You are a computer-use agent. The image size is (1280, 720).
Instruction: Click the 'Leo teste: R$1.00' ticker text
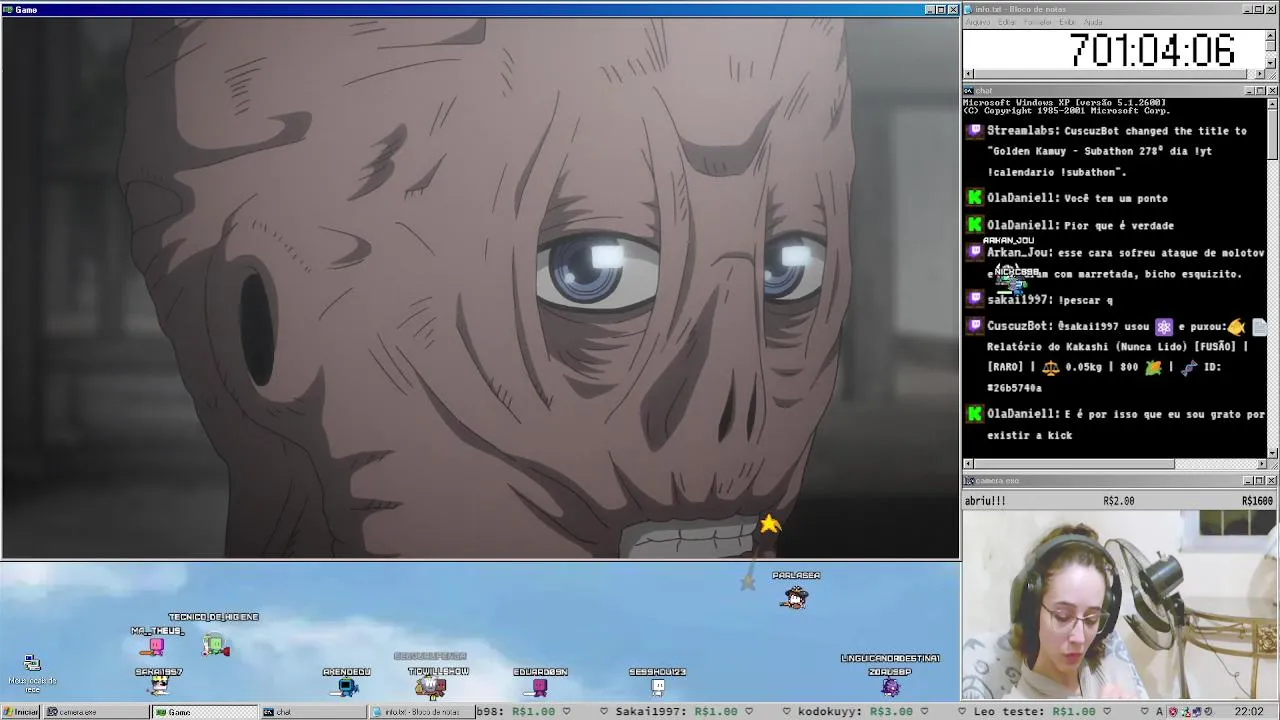click(1034, 712)
